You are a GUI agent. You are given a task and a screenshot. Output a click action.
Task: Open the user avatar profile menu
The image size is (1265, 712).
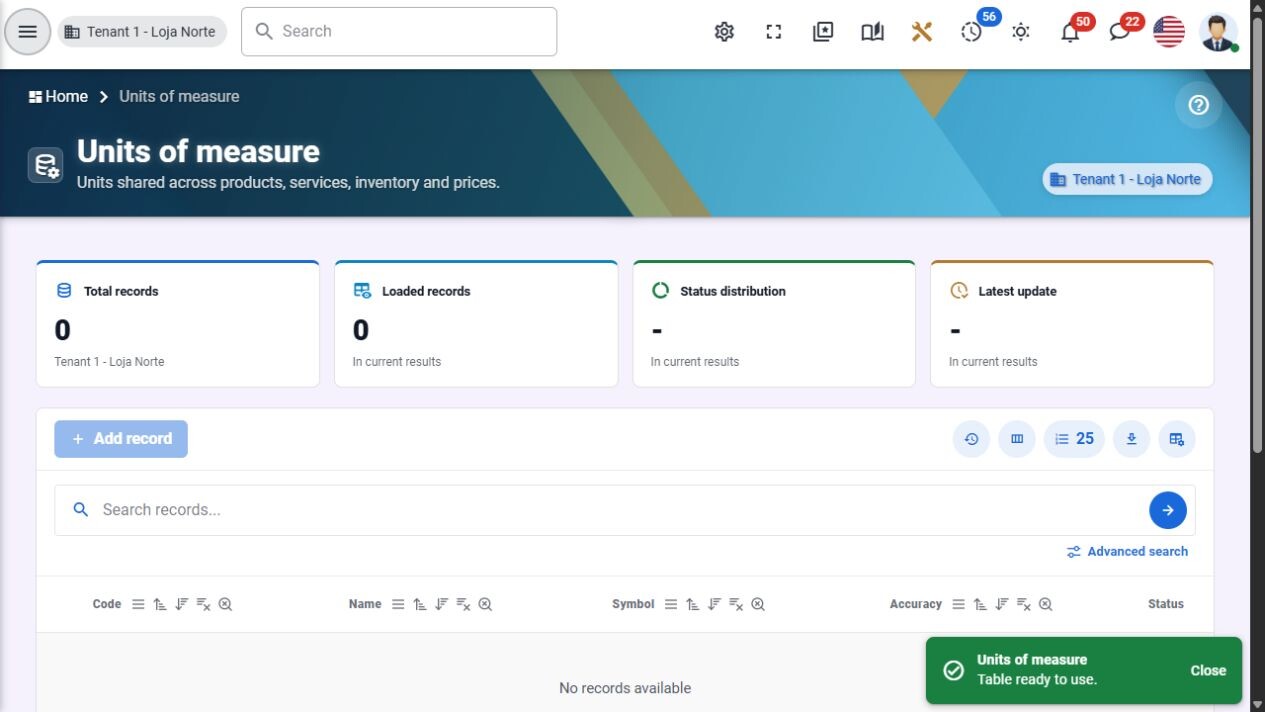click(x=1218, y=32)
